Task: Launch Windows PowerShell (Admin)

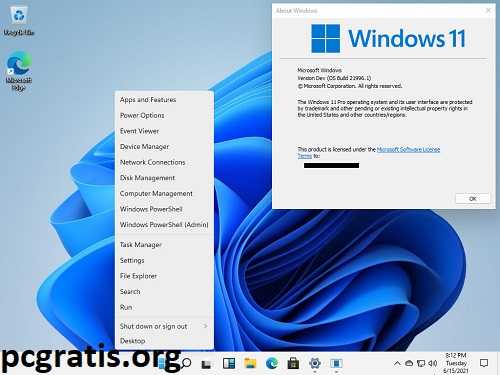Action: pos(165,225)
